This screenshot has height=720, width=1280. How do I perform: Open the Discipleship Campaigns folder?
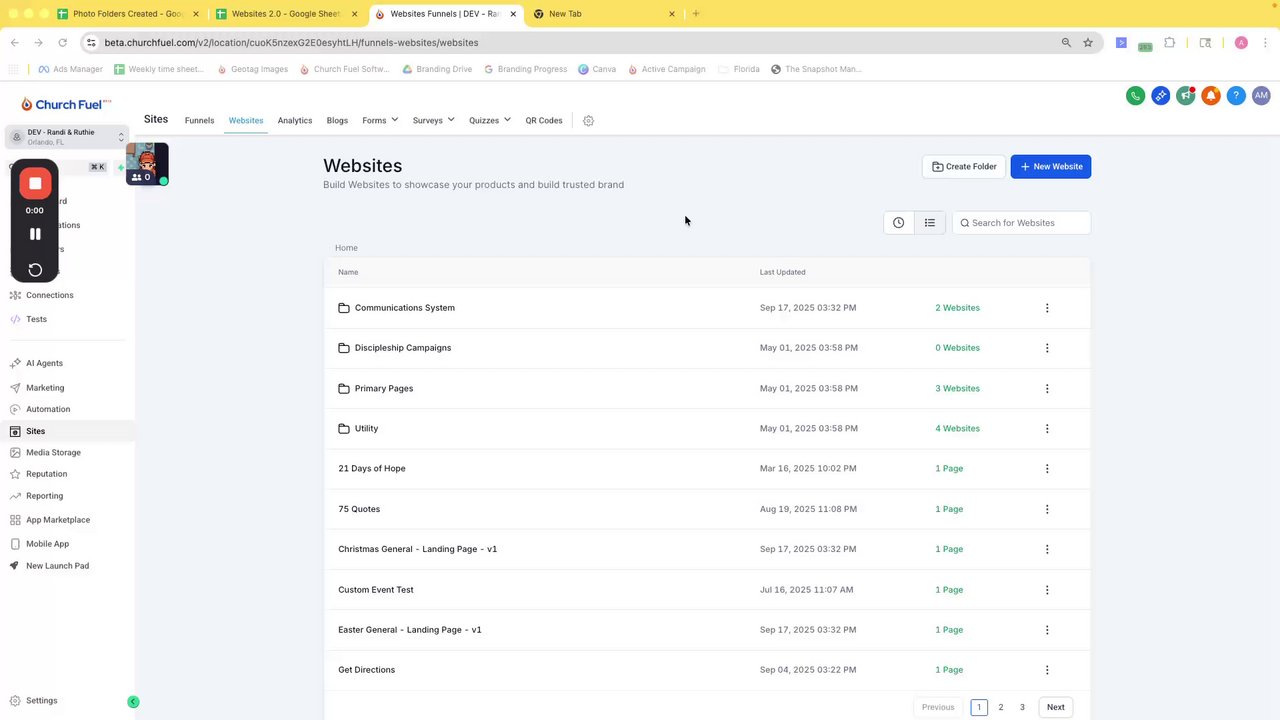(x=403, y=348)
